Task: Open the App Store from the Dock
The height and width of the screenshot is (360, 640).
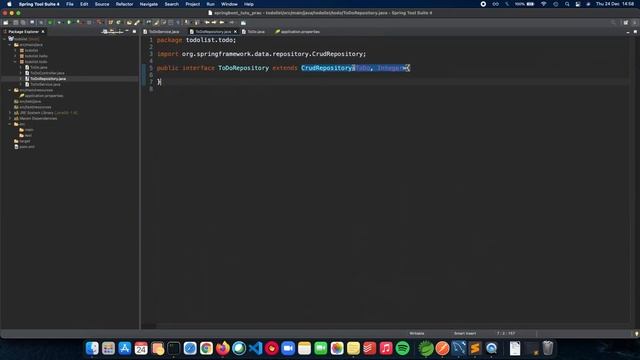Action: [125, 348]
